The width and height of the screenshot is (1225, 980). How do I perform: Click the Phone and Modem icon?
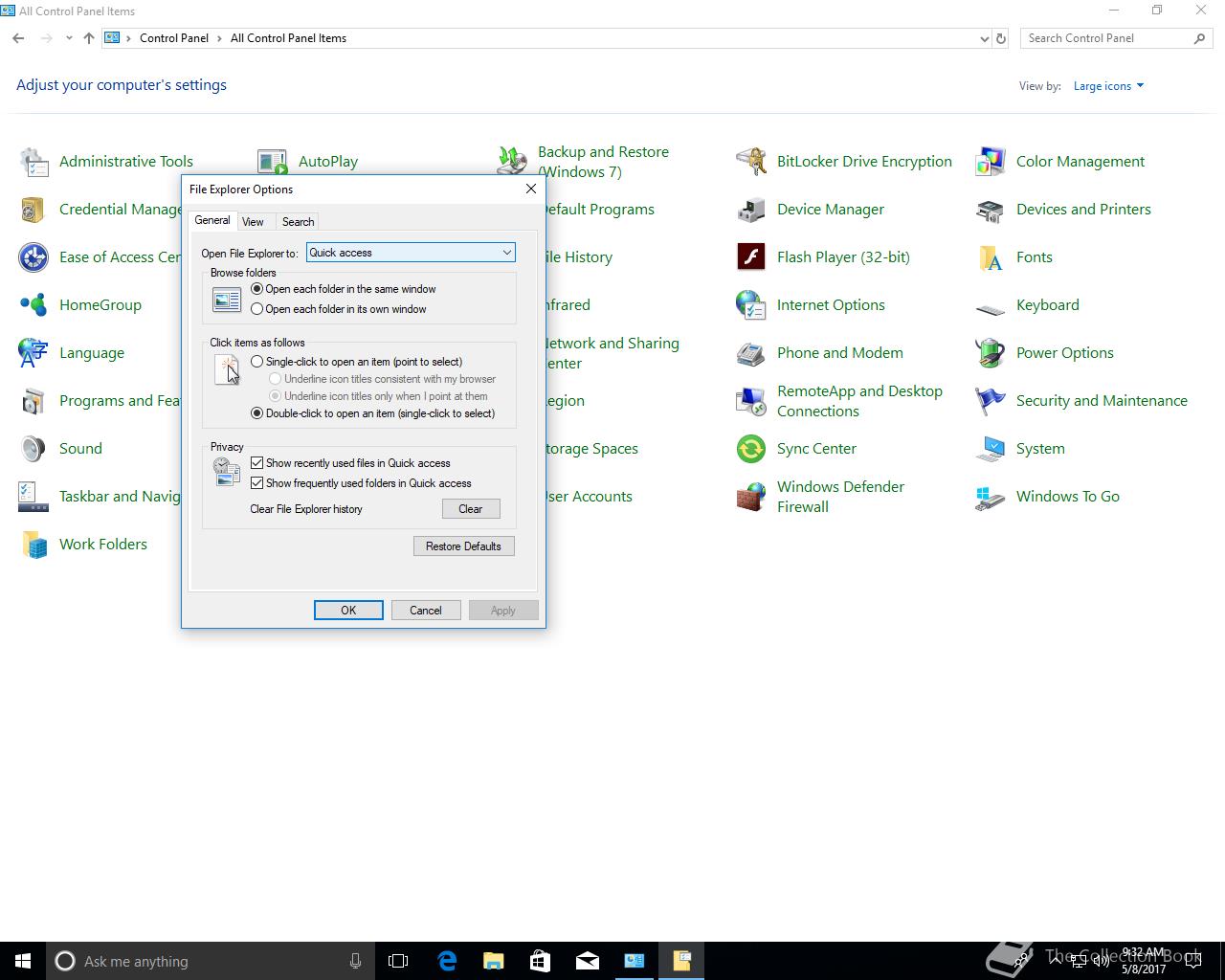click(x=751, y=353)
